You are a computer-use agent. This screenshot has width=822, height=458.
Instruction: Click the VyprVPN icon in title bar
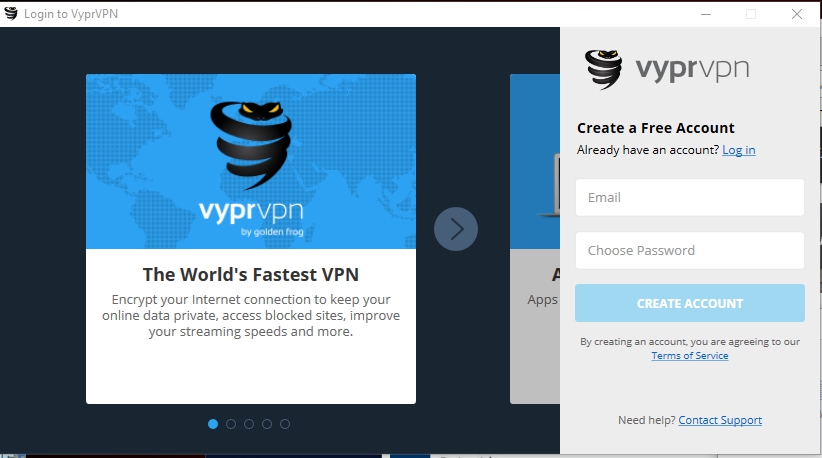click(x=10, y=14)
